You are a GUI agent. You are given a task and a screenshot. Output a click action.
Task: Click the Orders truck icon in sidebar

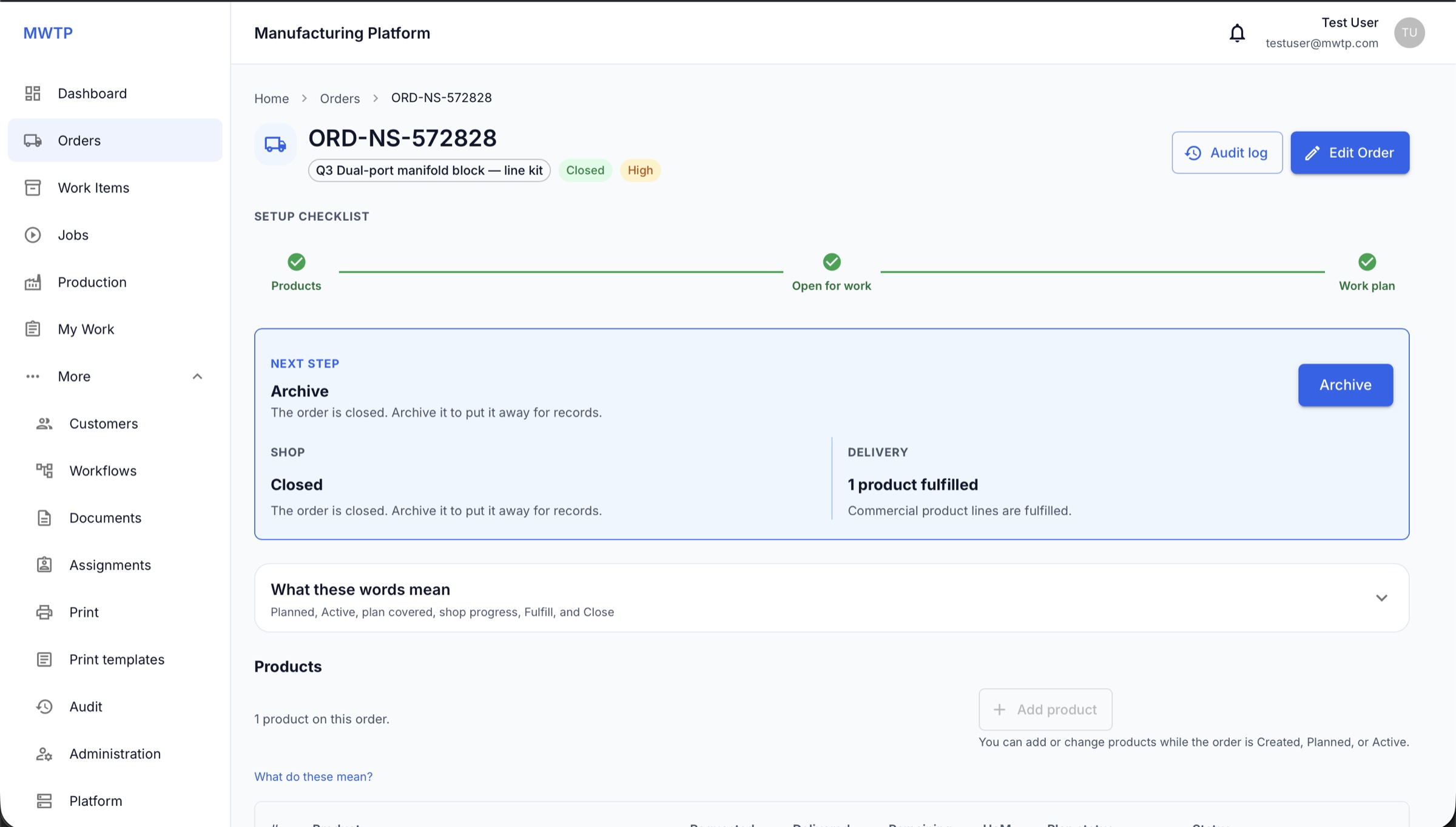point(33,141)
